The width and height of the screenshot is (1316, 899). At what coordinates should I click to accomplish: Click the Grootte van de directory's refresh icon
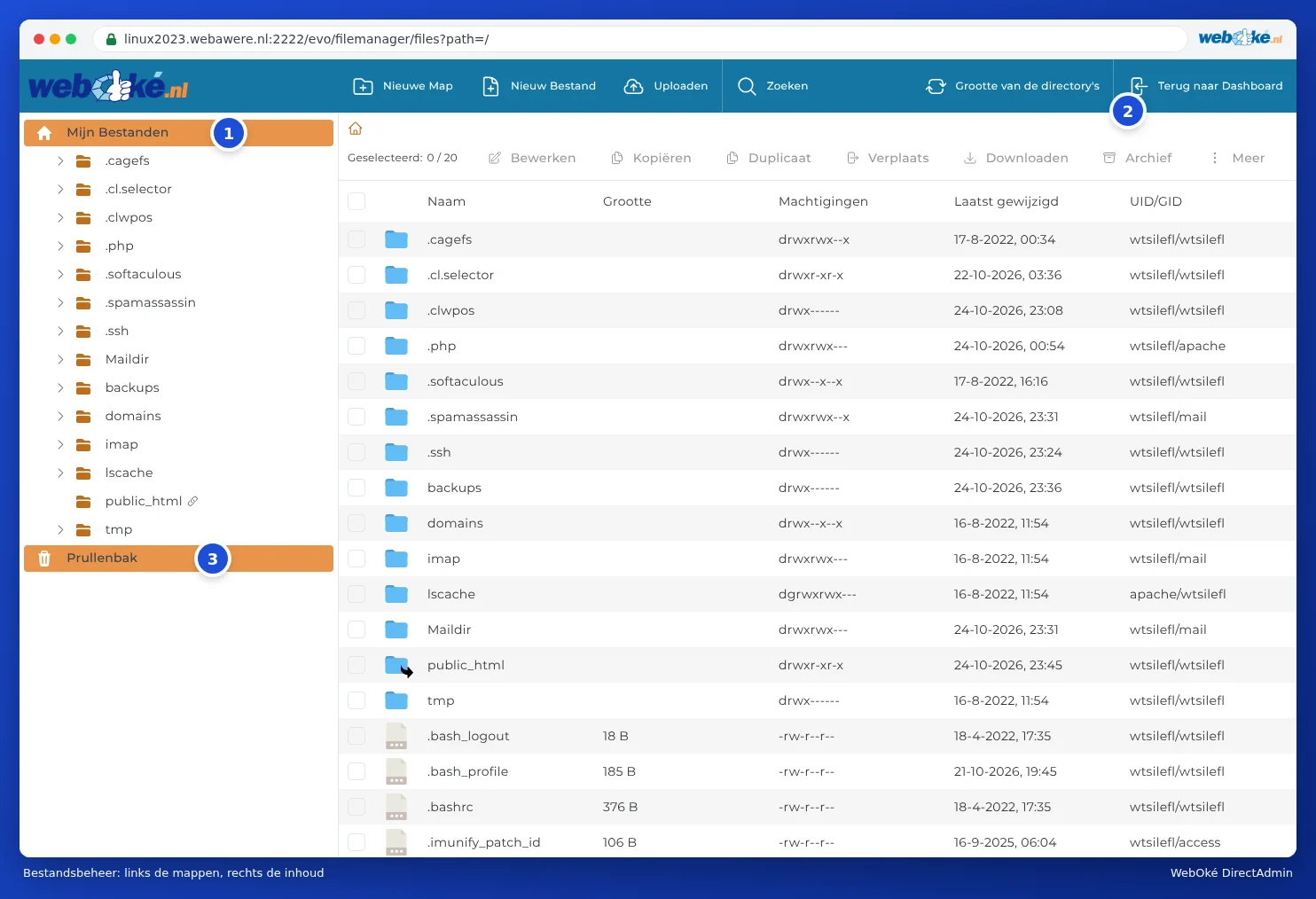click(x=936, y=86)
